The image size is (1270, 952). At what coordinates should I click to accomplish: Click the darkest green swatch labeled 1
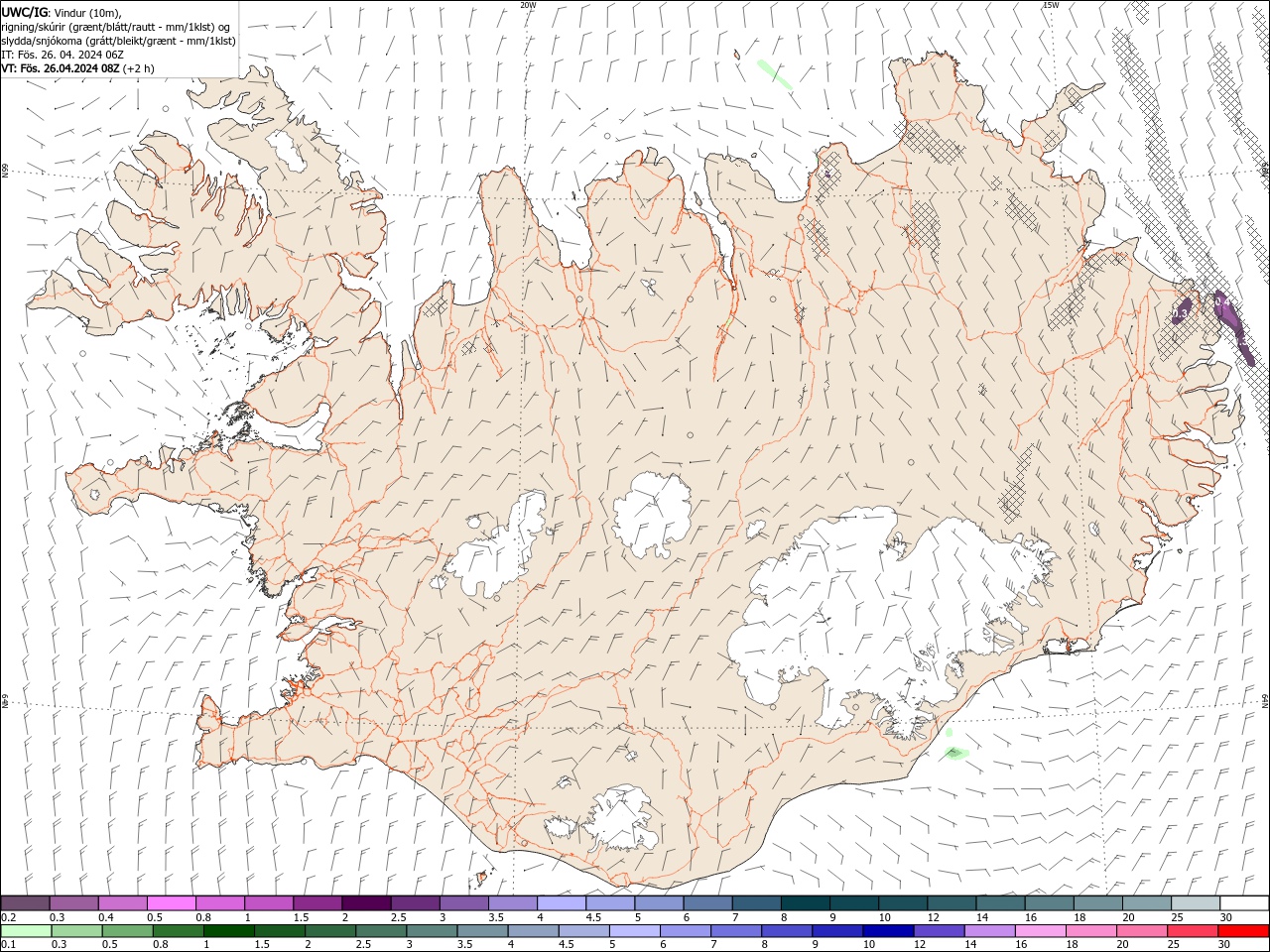click(228, 931)
